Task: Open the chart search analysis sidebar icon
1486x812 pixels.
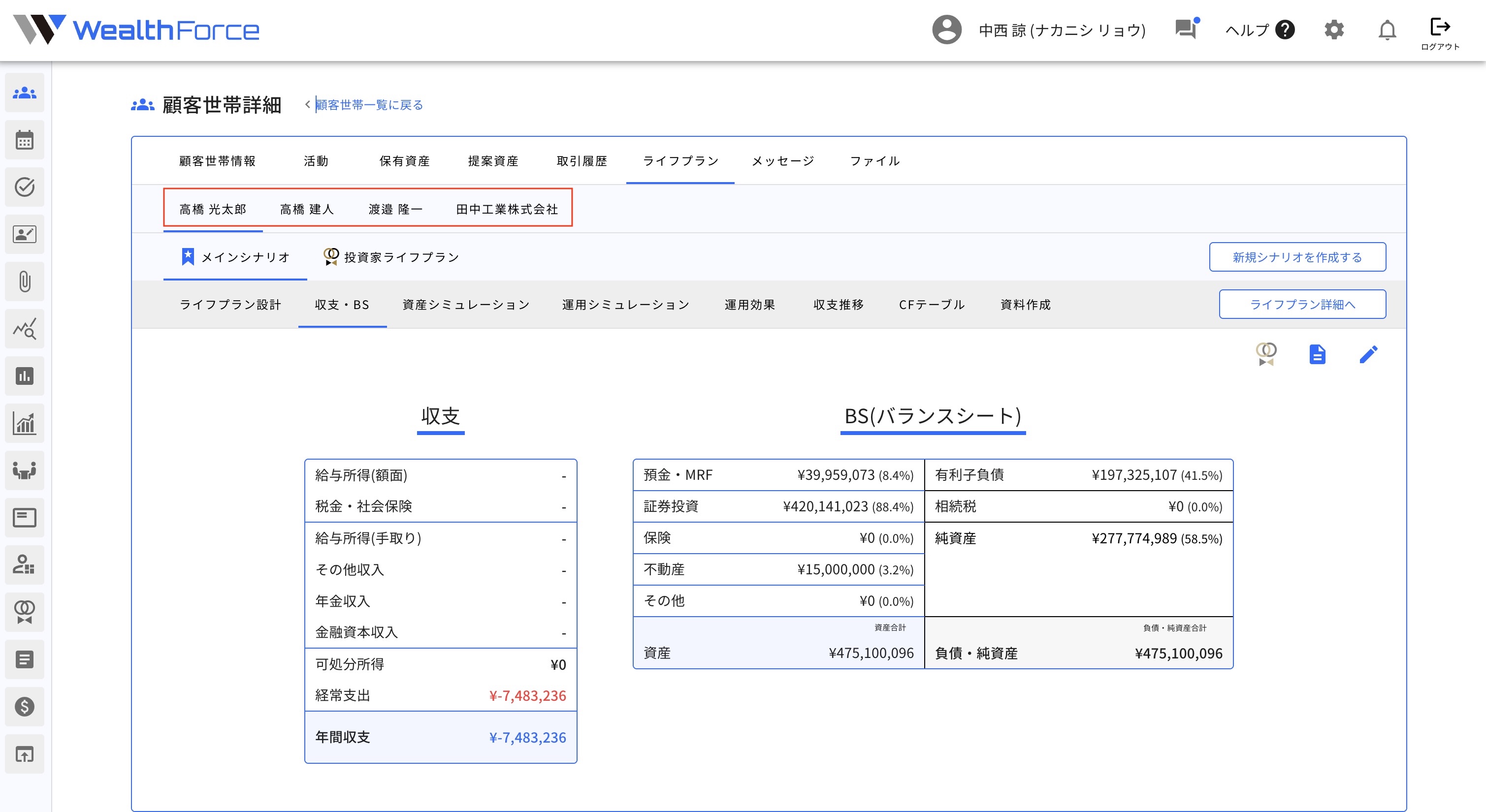Action: pyautogui.click(x=25, y=329)
